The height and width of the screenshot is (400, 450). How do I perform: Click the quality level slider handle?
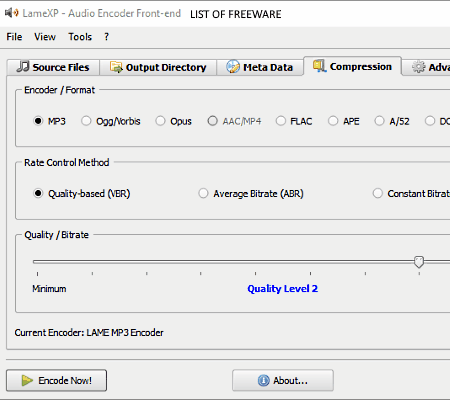point(419,262)
